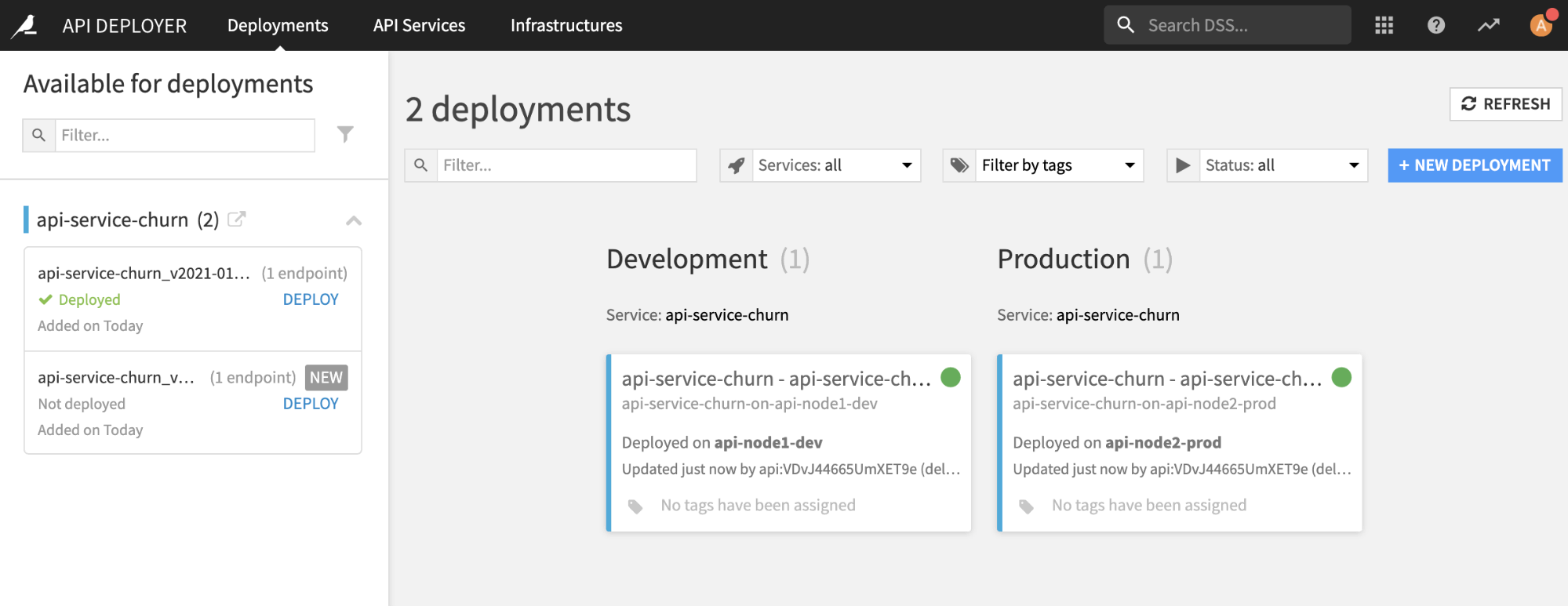Click Service: api-service-churn under Production
This screenshot has width=1568, height=606.
coord(1088,315)
